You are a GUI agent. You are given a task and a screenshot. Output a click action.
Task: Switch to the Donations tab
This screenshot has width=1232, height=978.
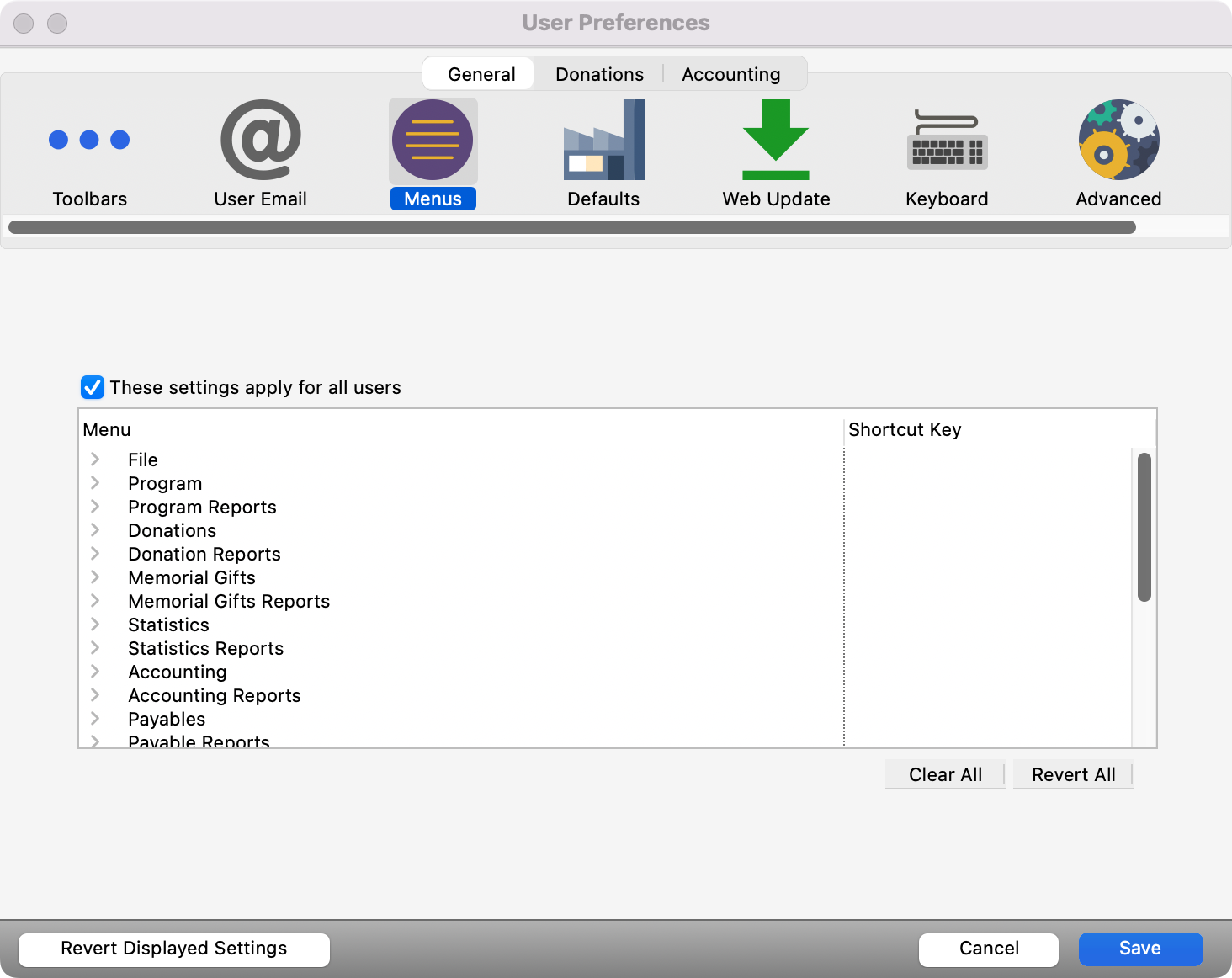[599, 74]
